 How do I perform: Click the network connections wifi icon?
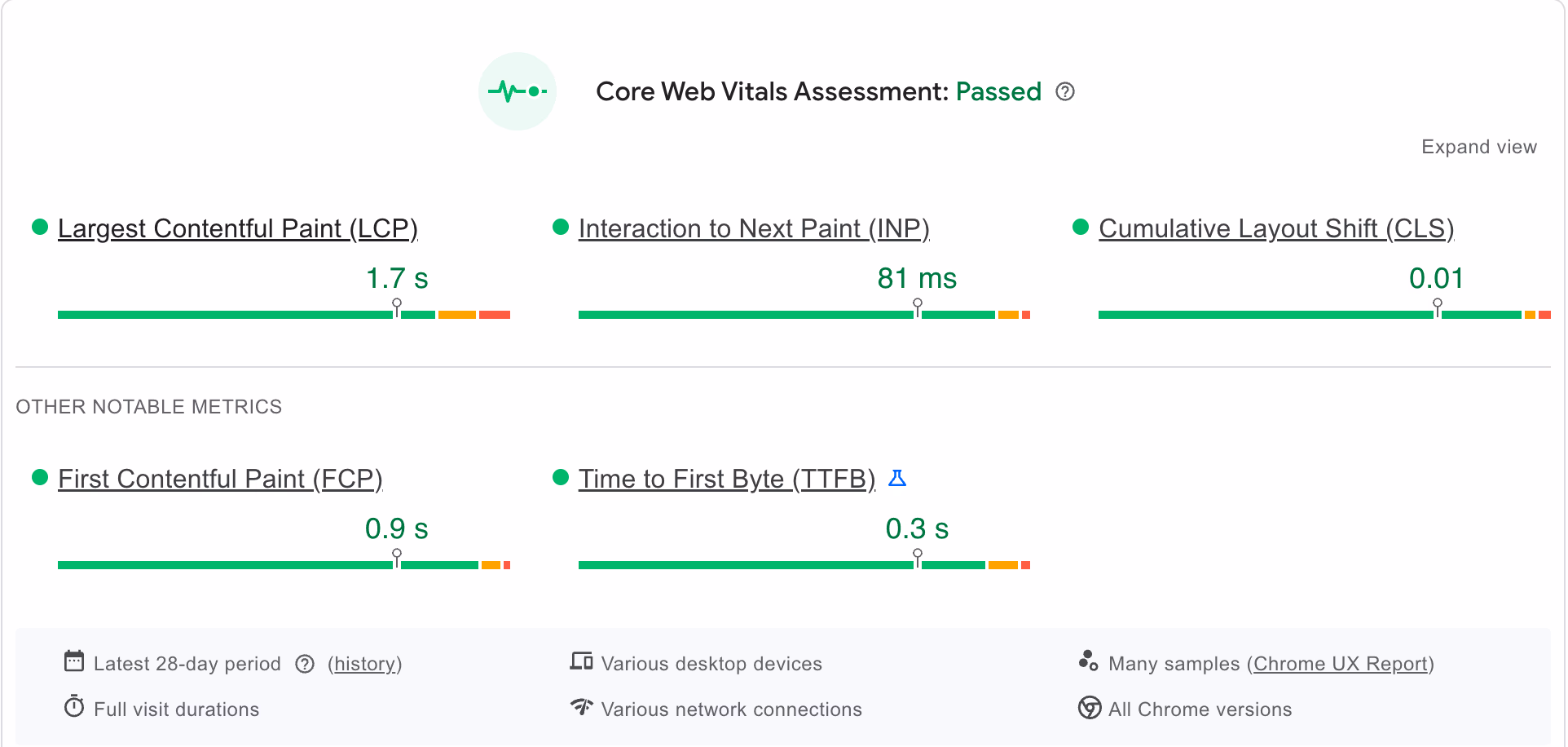(x=581, y=707)
